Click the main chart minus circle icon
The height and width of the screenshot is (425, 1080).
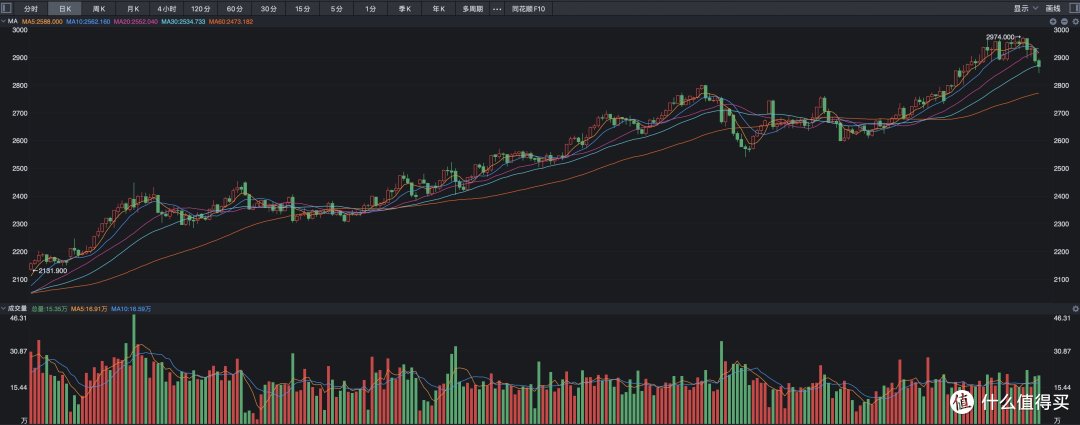click(1063, 22)
